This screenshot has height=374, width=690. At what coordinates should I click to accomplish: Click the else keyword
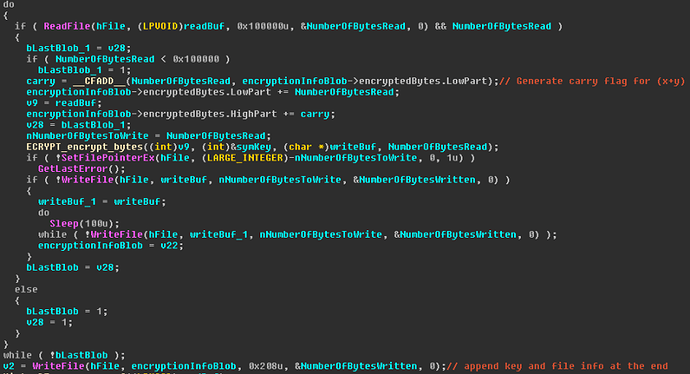[x=26, y=290]
